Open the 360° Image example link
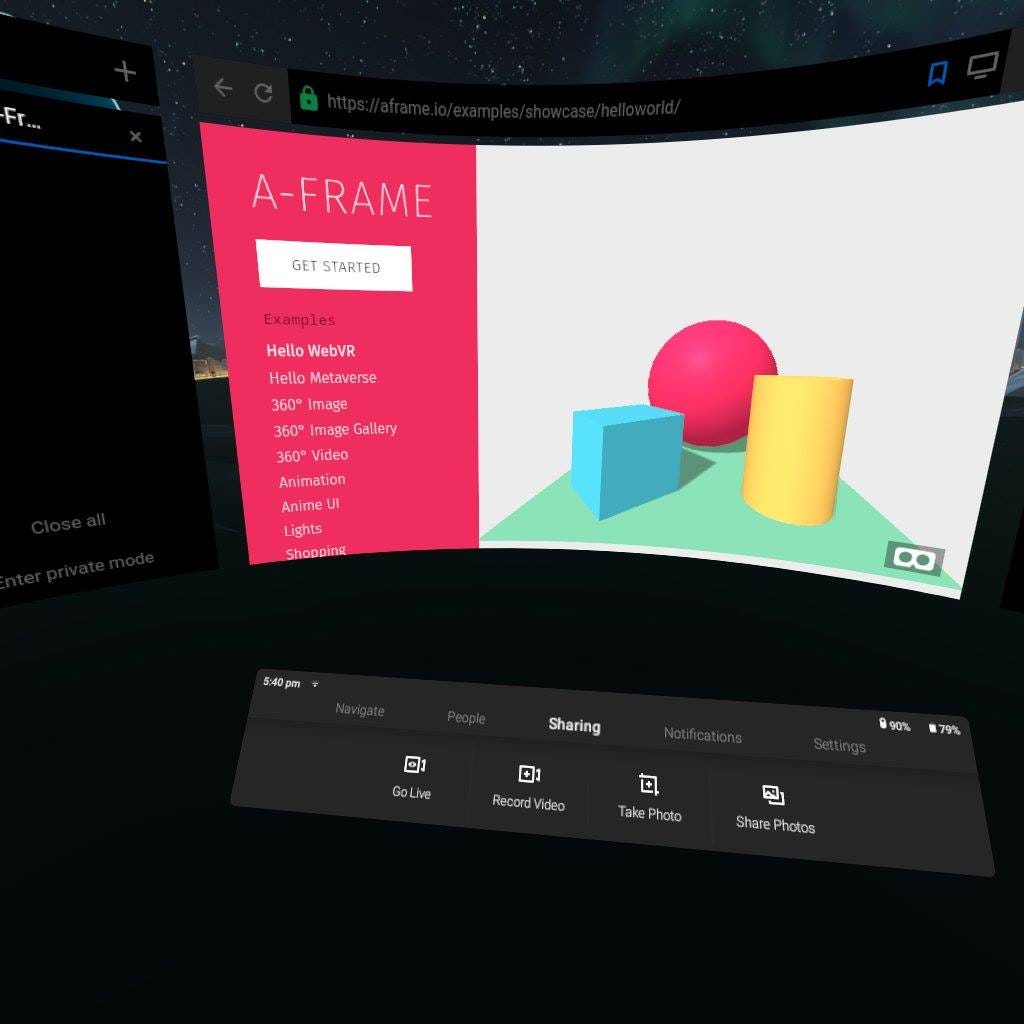Viewport: 1024px width, 1024px height. [x=310, y=404]
